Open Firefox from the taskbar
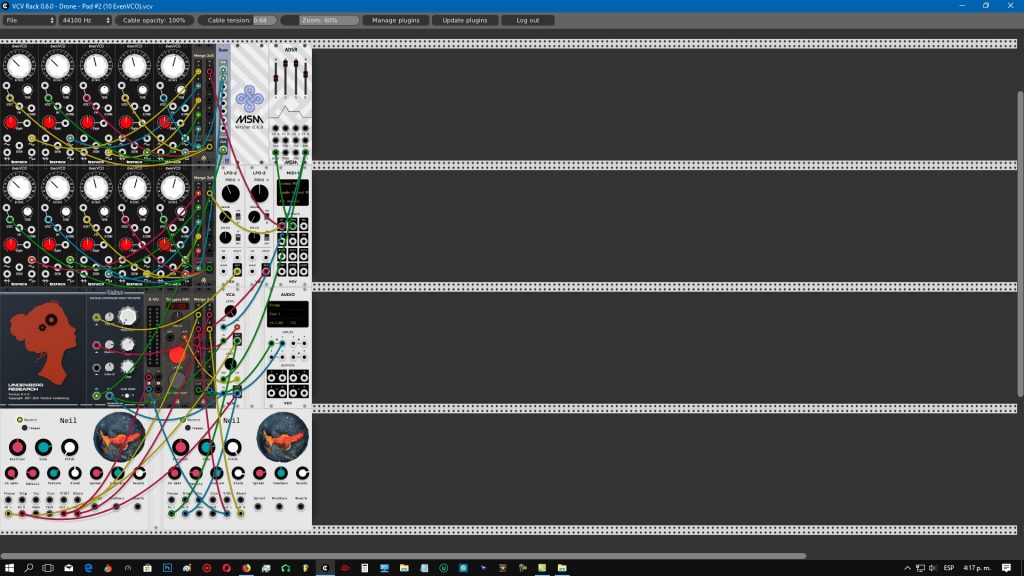1024x576 pixels. [x=246, y=568]
